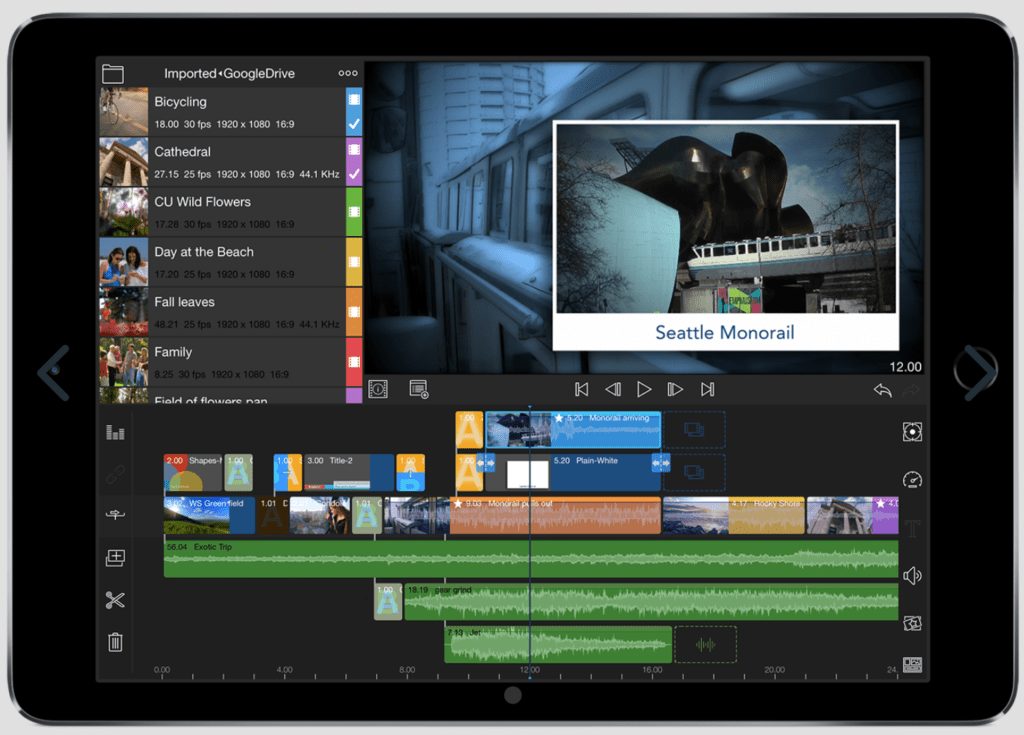
Task: Click the undo arrow
Action: pyautogui.click(x=882, y=390)
